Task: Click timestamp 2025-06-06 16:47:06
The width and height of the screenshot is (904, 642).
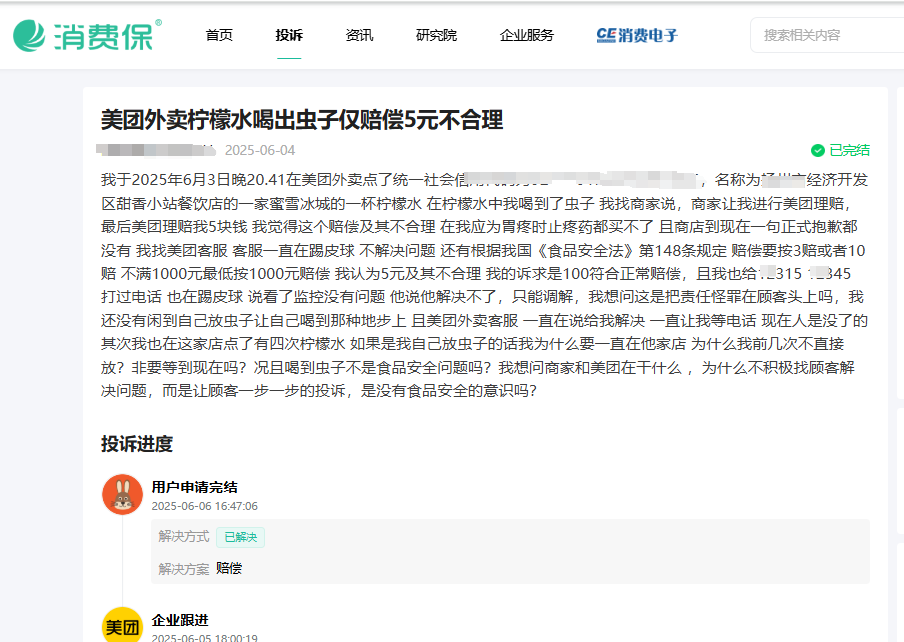Action: [x=205, y=506]
